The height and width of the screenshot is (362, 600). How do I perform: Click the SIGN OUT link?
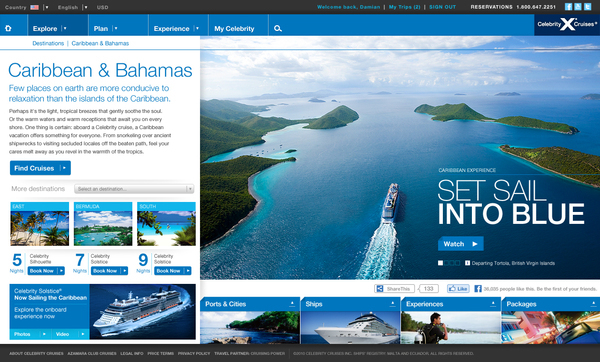(x=442, y=7)
